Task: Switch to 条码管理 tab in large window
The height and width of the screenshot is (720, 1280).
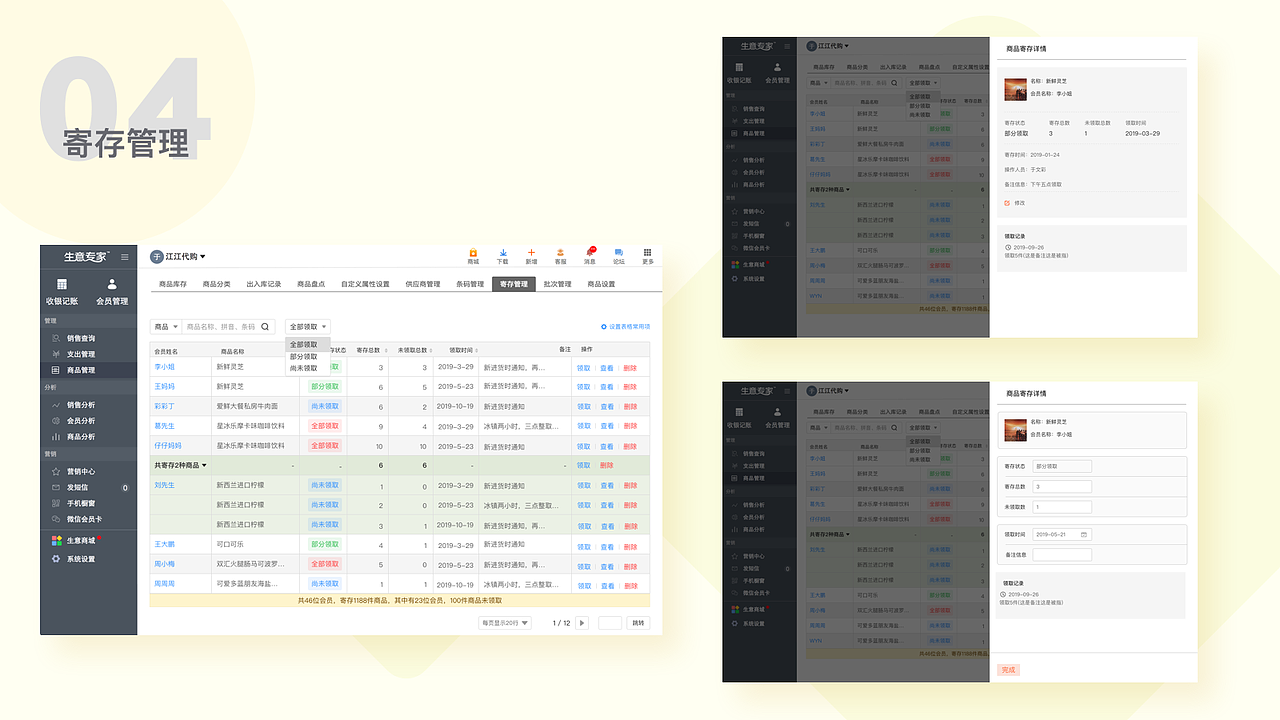Action: [x=470, y=284]
